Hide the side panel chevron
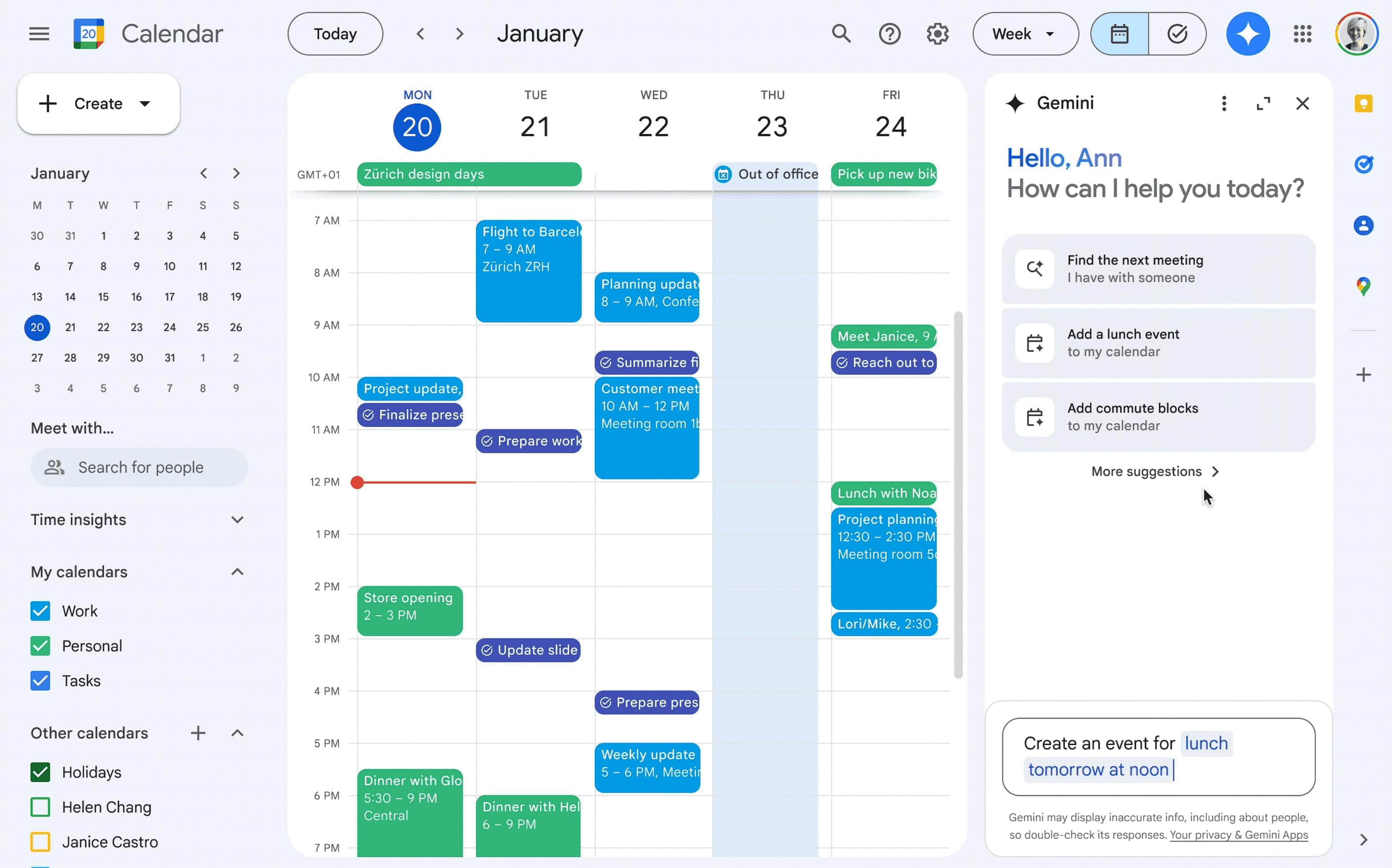 (1363, 840)
